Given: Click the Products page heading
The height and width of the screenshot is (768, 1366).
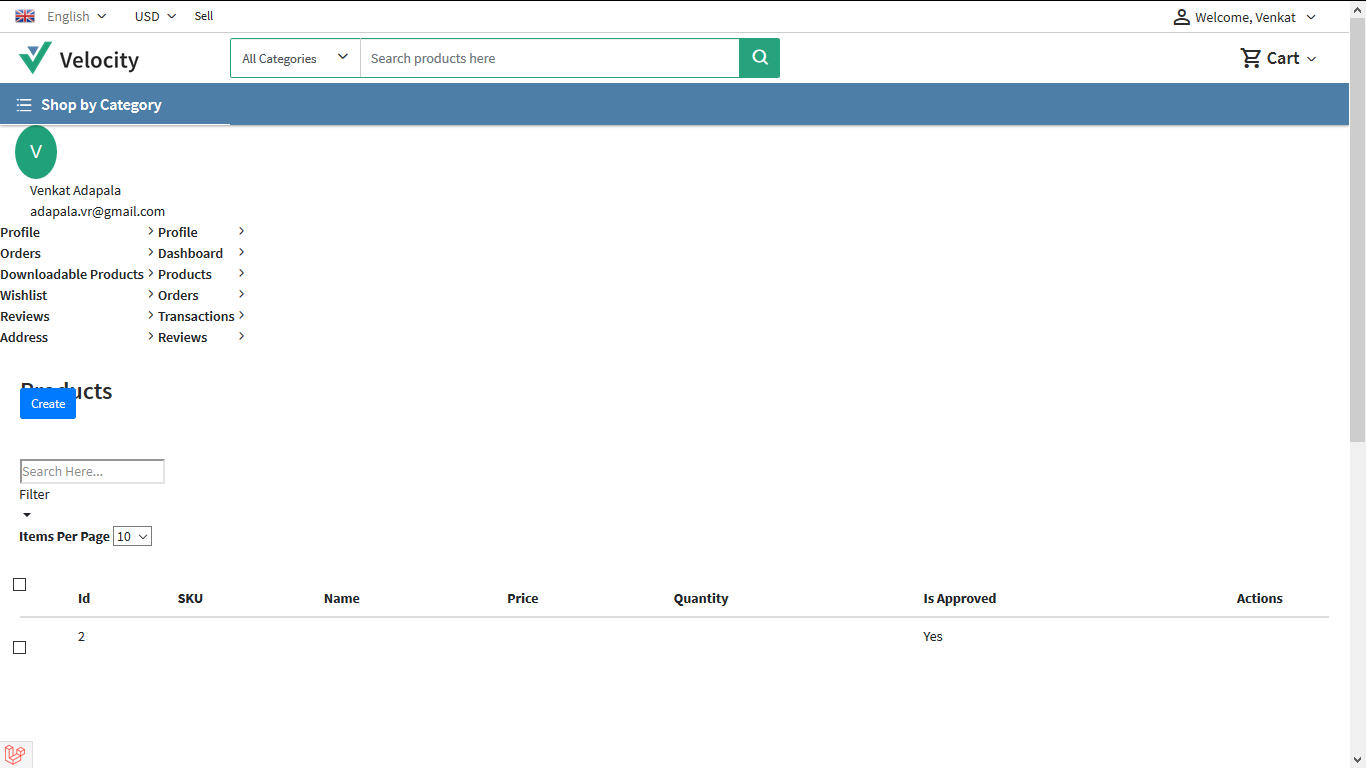Looking at the screenshot, I should 66,391.
